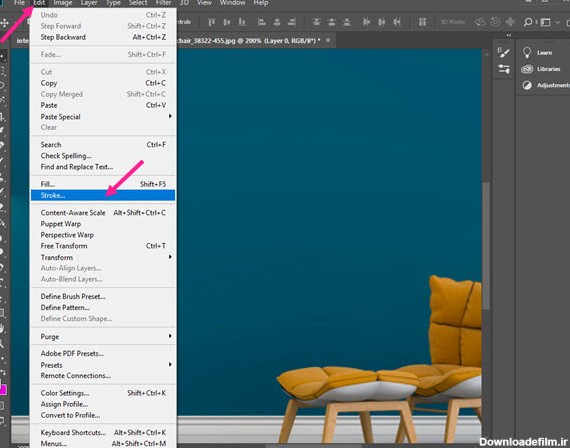Choose Perspective Warp from Edit menu
Image resolution: width=570 pixels, height=448 pixels.
pyautogui.click(x=103, y=235)
